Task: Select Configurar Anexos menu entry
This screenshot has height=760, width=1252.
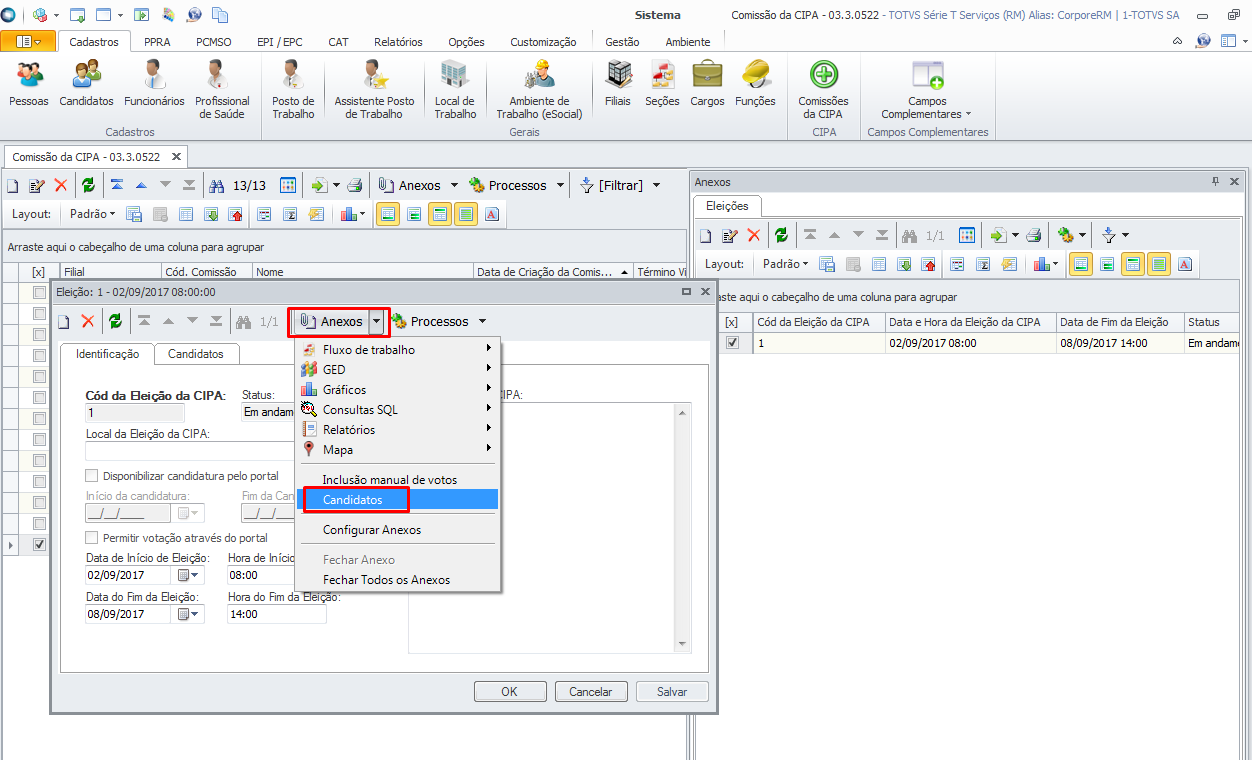Action: (397, 530)
